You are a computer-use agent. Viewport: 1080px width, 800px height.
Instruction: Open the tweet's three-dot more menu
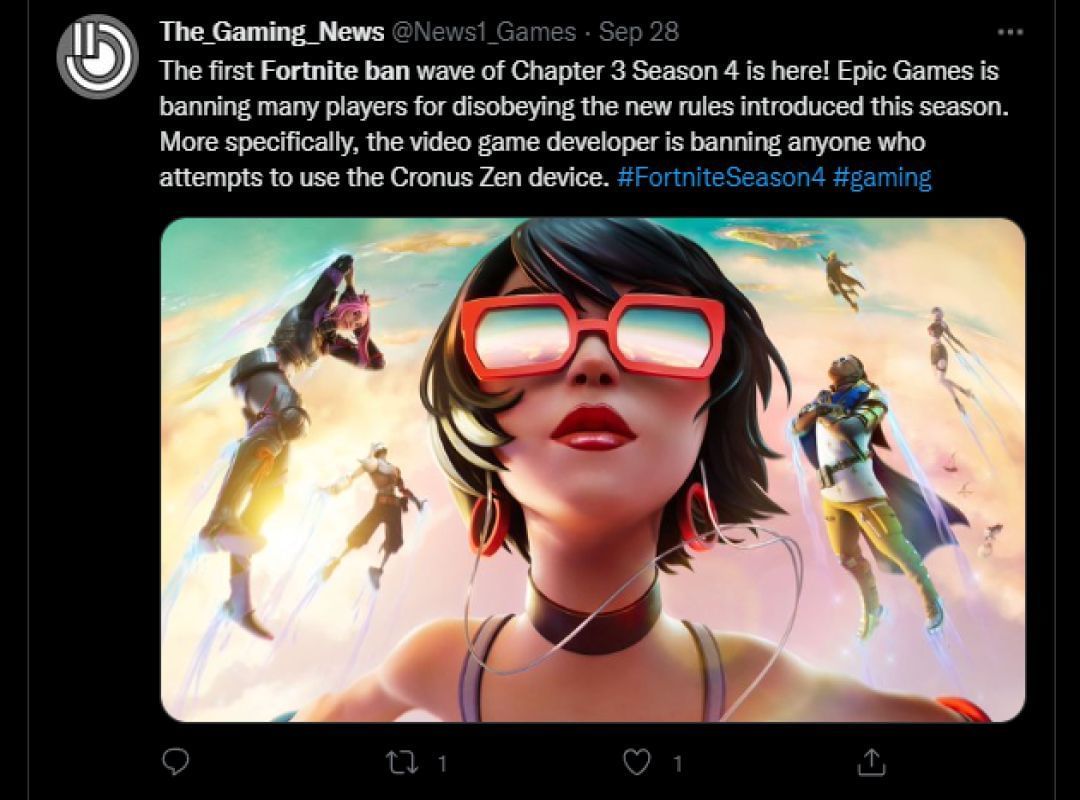pos(1010,32)
